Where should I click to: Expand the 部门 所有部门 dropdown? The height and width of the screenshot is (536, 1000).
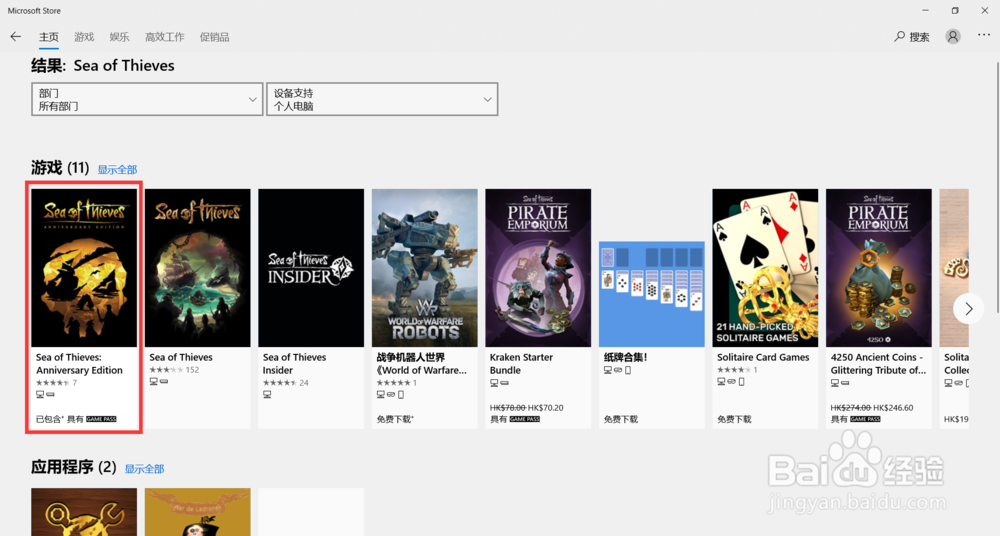click(x=147, y=99)
